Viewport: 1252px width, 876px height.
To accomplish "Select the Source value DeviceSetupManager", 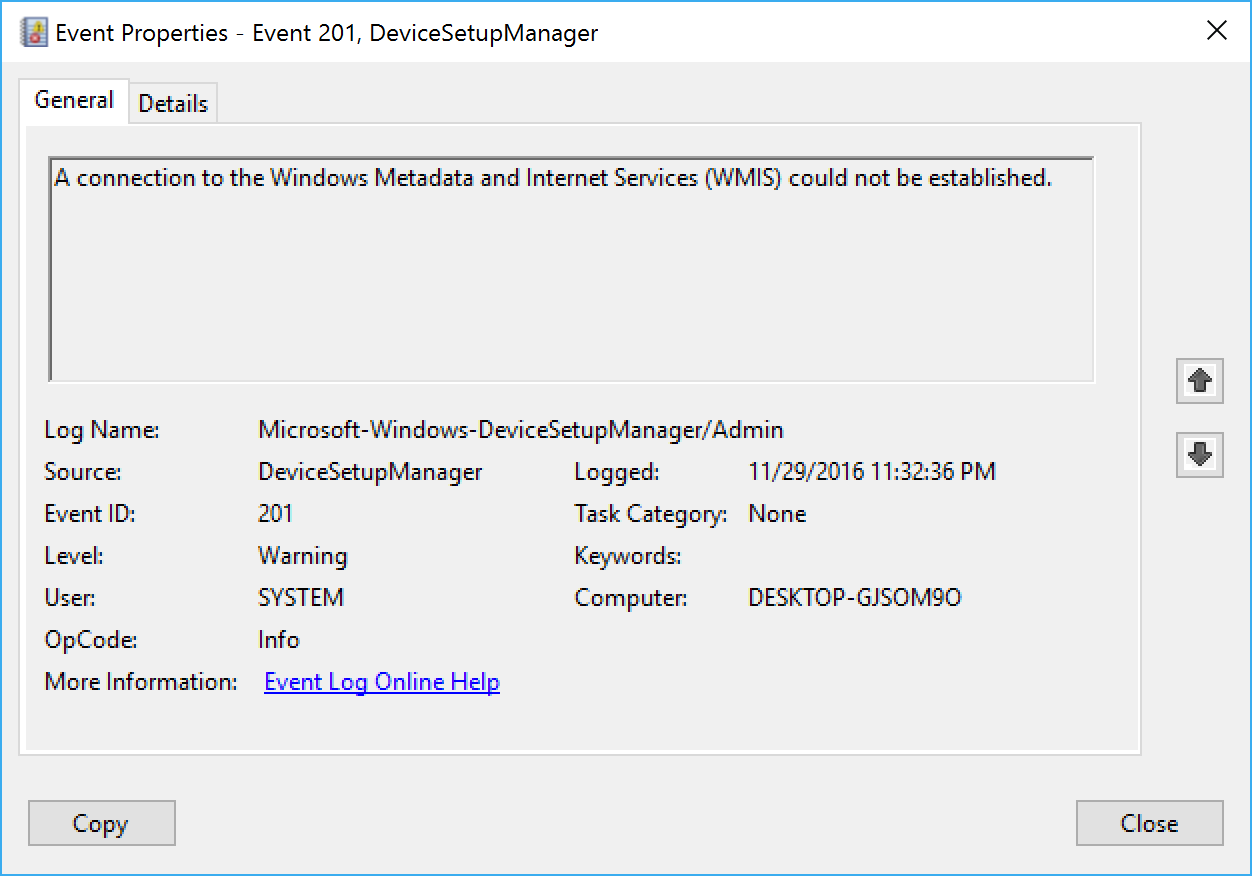I will point(370,472).
